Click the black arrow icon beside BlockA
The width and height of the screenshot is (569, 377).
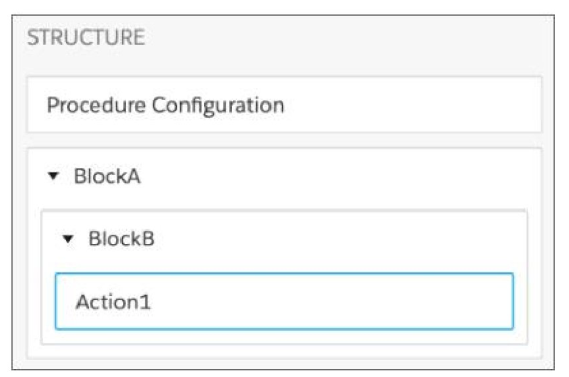[53, 176]
